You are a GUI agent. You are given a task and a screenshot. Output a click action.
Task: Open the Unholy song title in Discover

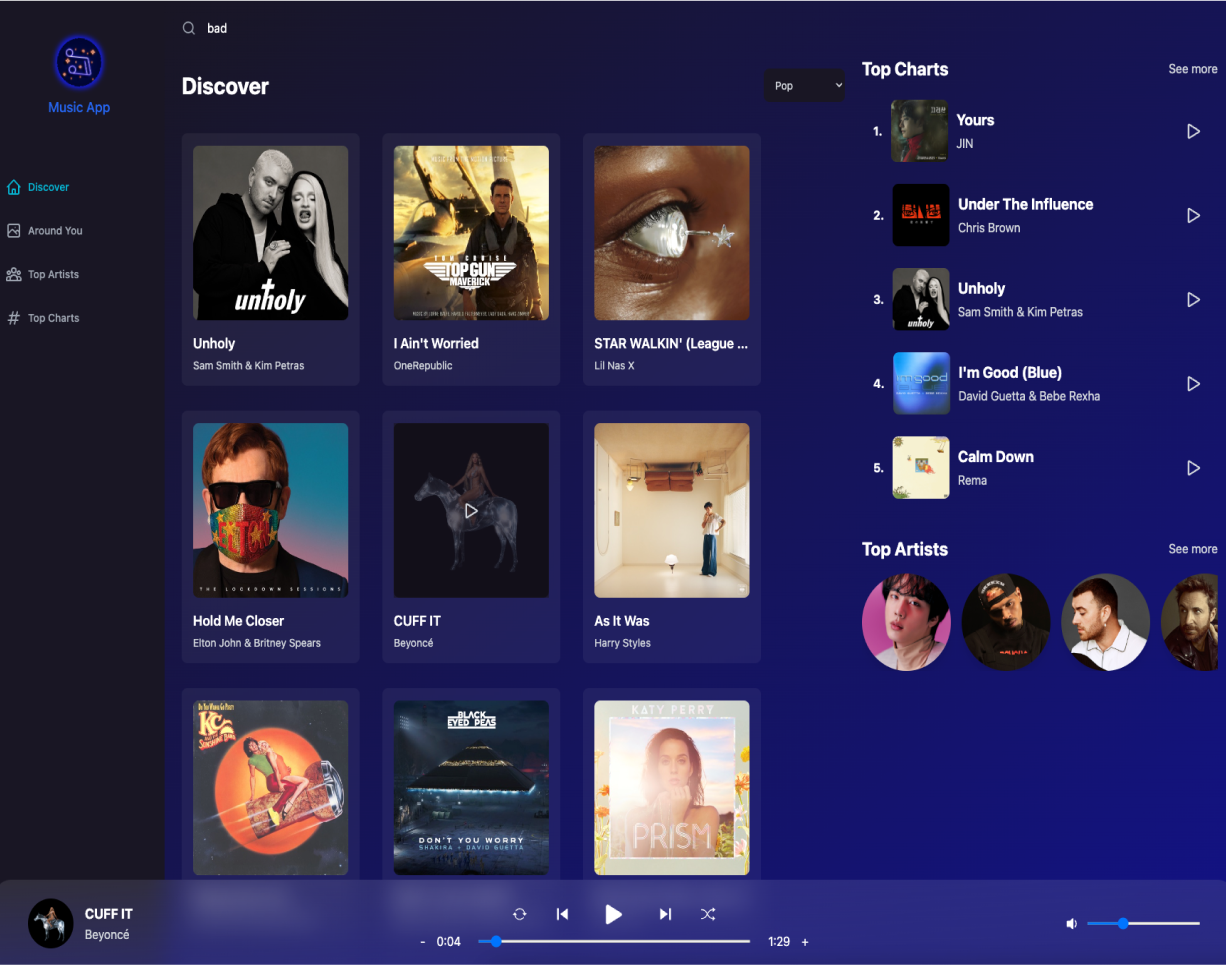[214, 343]
